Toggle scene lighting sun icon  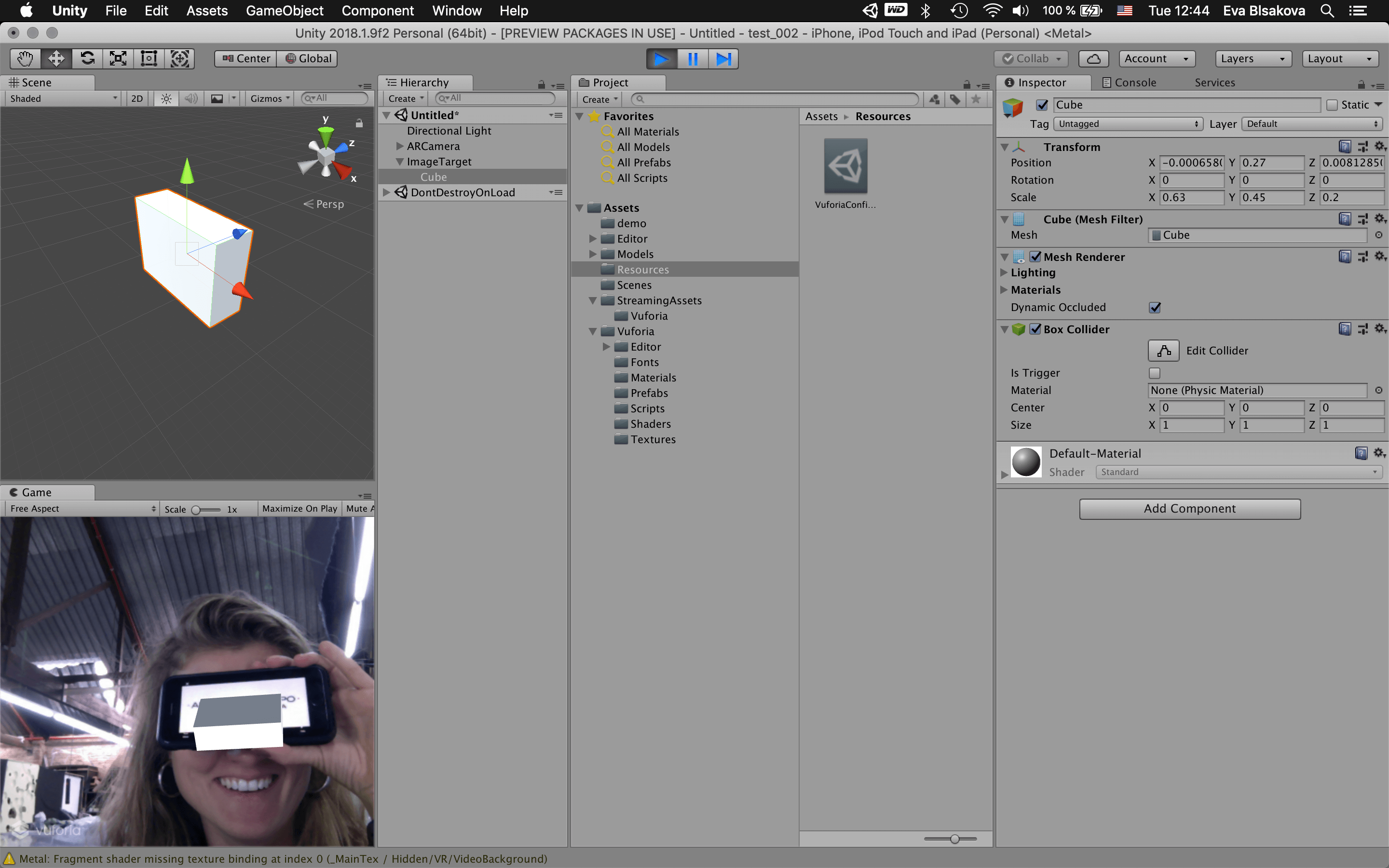click(x=166, y=99)
